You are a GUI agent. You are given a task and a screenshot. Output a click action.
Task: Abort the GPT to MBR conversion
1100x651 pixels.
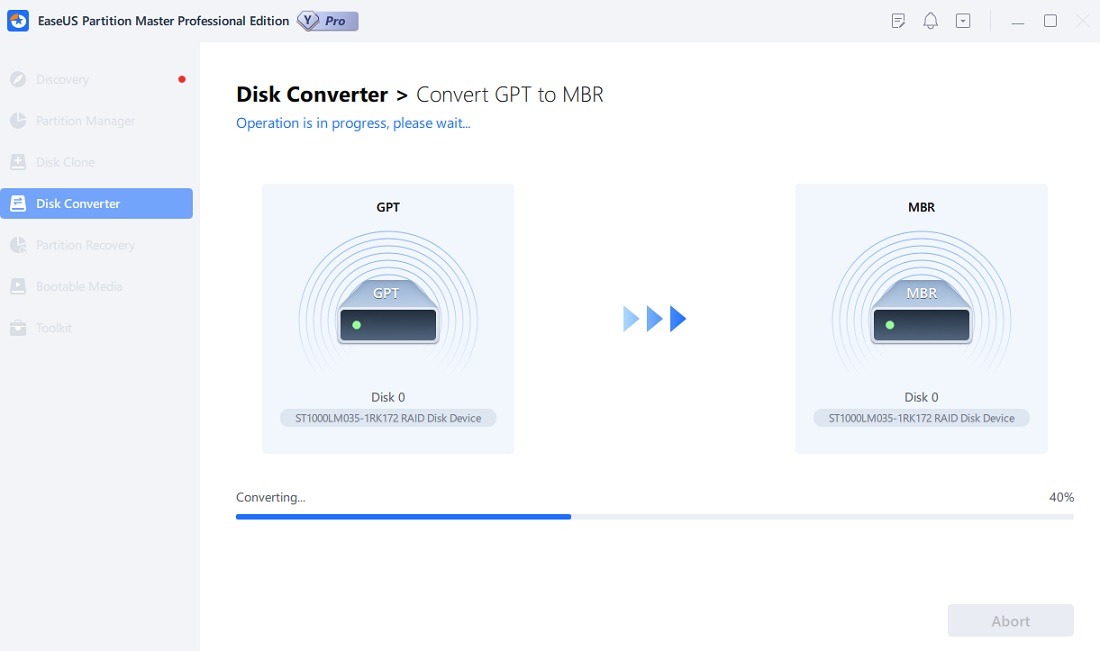coord(1010,620)
